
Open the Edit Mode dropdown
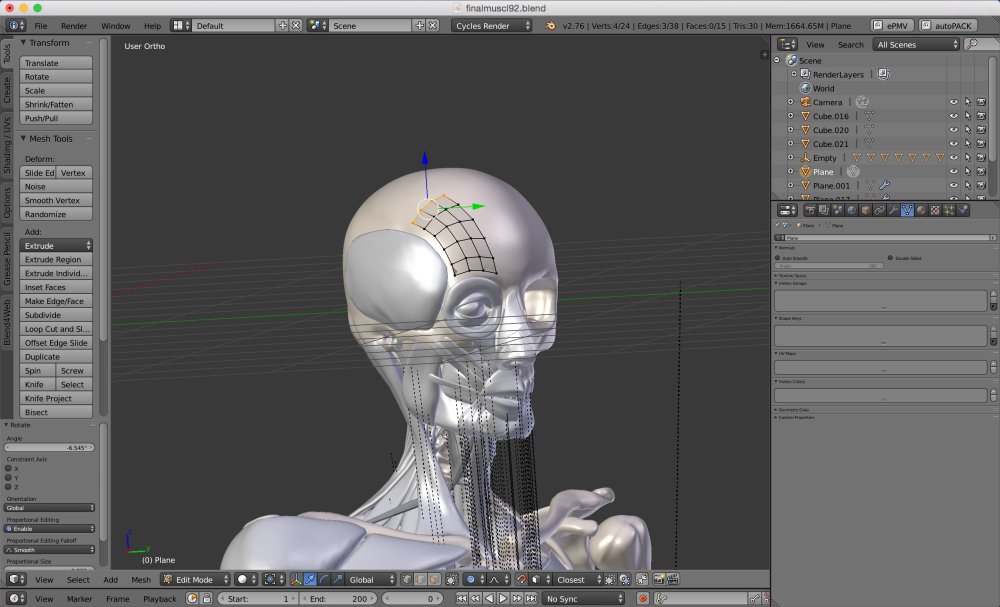point(195,580)
